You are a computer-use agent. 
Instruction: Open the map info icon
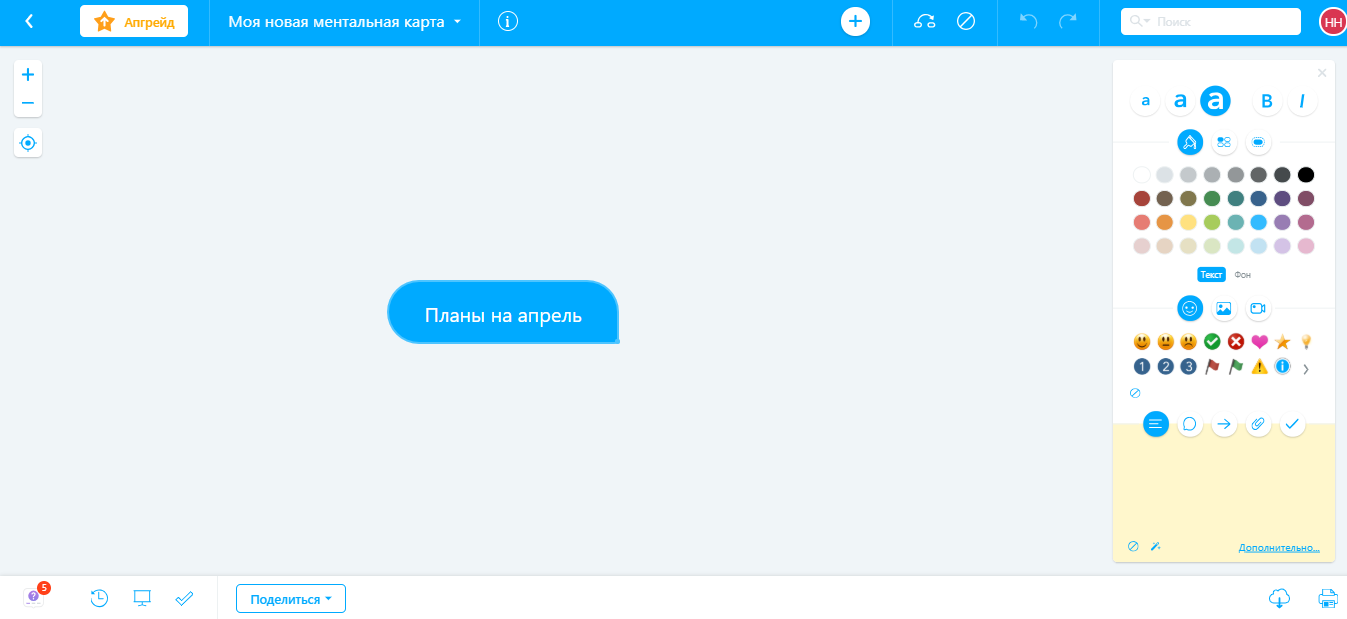coord(508,21)
